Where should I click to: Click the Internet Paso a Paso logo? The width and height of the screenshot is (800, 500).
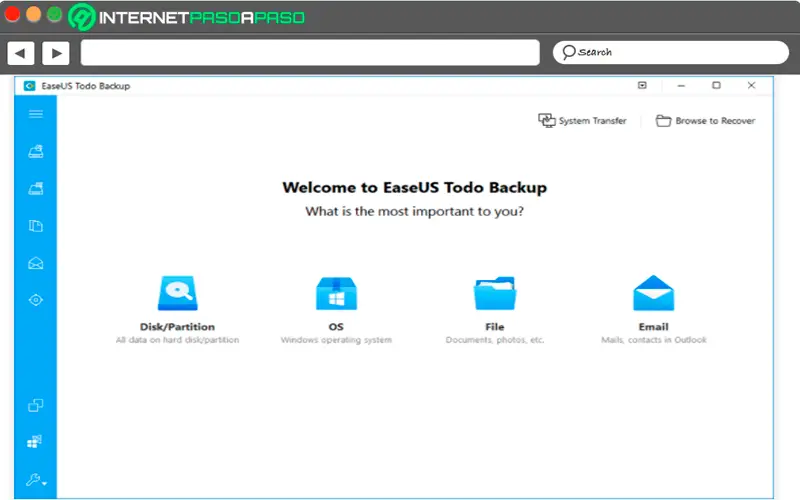point(187,17)
